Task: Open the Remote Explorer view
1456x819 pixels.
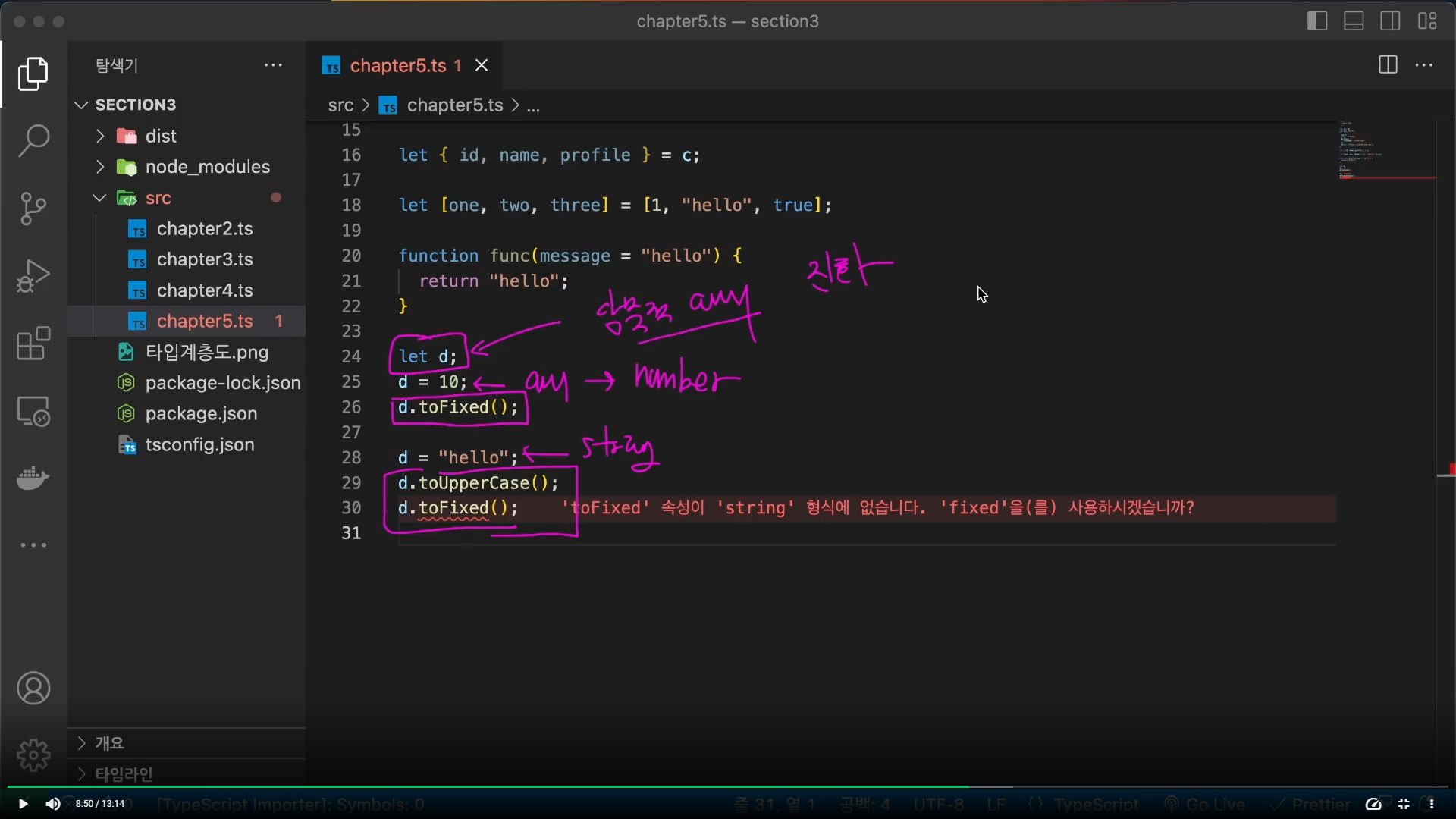Action: click(33, 412)
